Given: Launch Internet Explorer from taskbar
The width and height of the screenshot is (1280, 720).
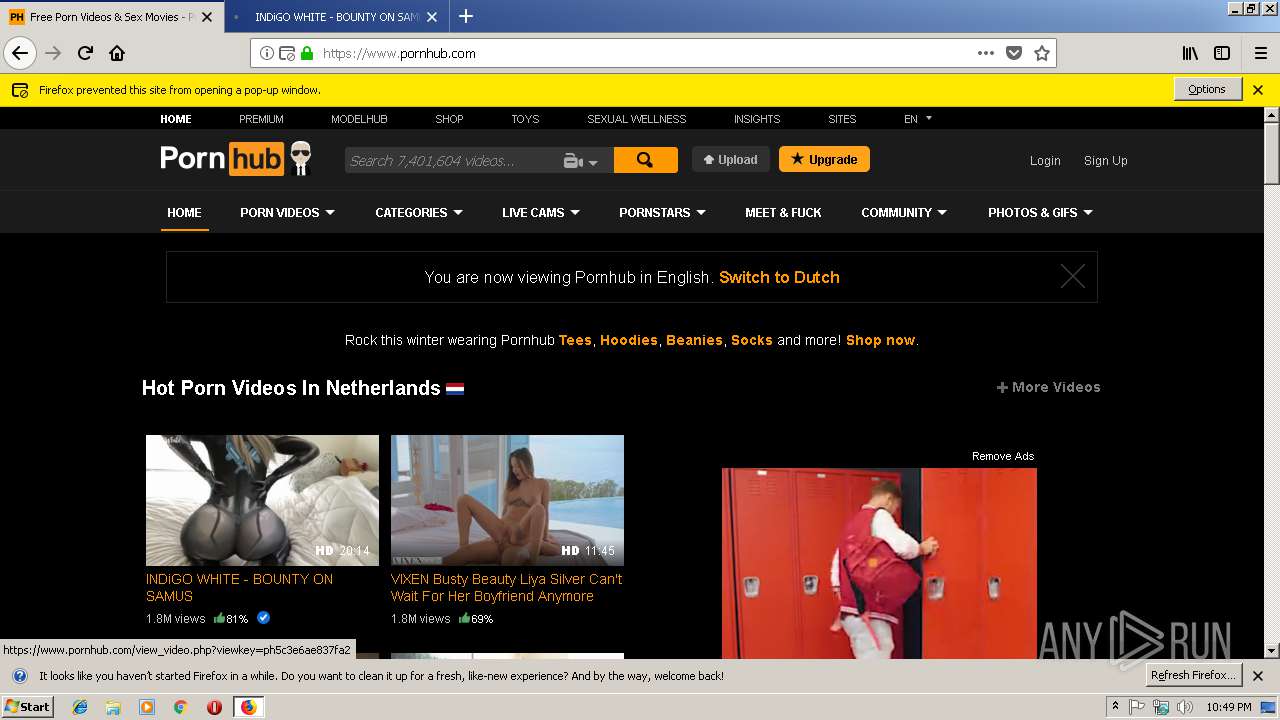Looking at the screenshot, I should click(80, 707).
